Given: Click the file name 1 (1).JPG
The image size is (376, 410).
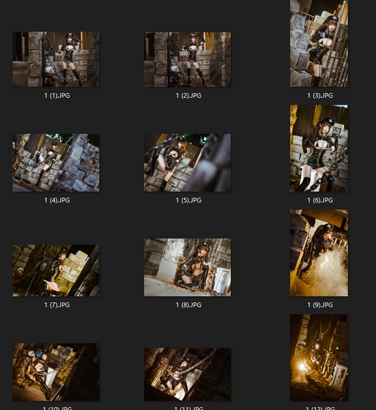Looking at the screenshot, I should coord(57,95).
